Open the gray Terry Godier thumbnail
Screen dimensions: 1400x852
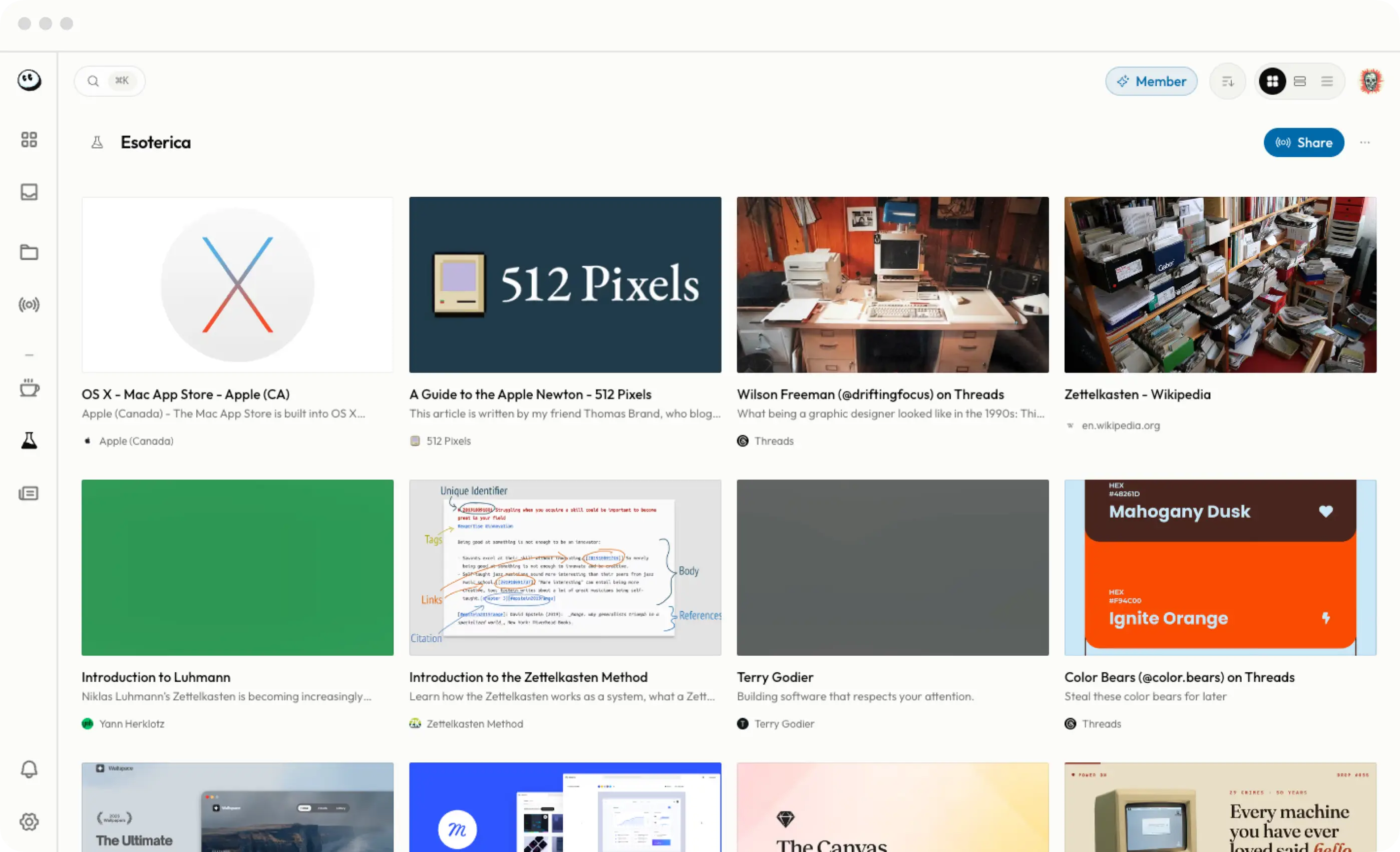click(x=893, y=568)
